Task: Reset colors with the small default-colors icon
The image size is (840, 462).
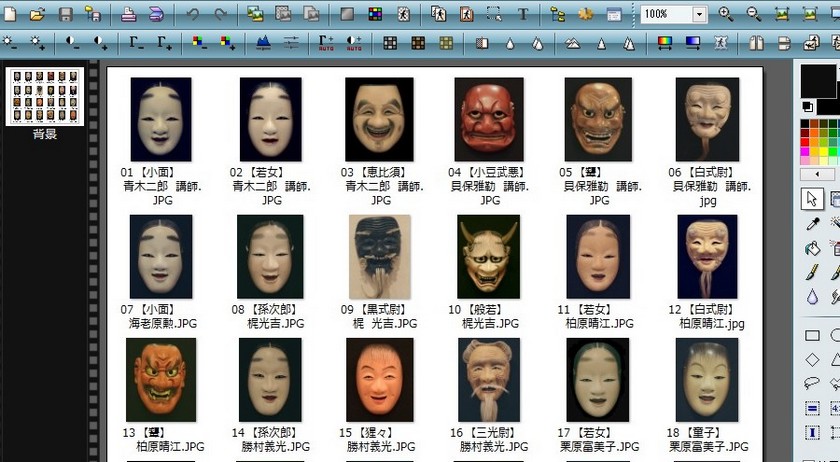Action: (806, 107)
